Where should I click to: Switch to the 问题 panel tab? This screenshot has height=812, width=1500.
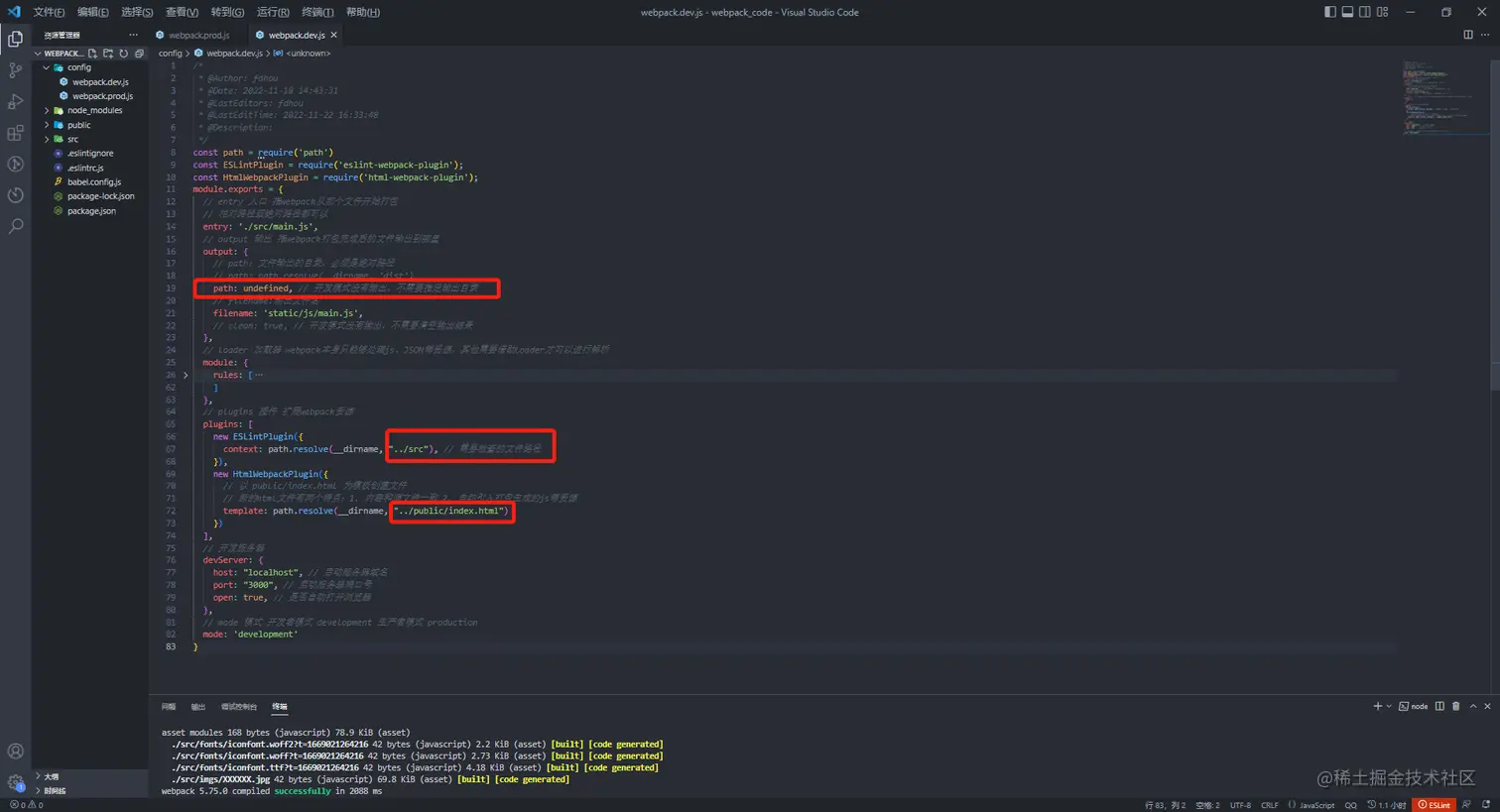pos(169,707)
